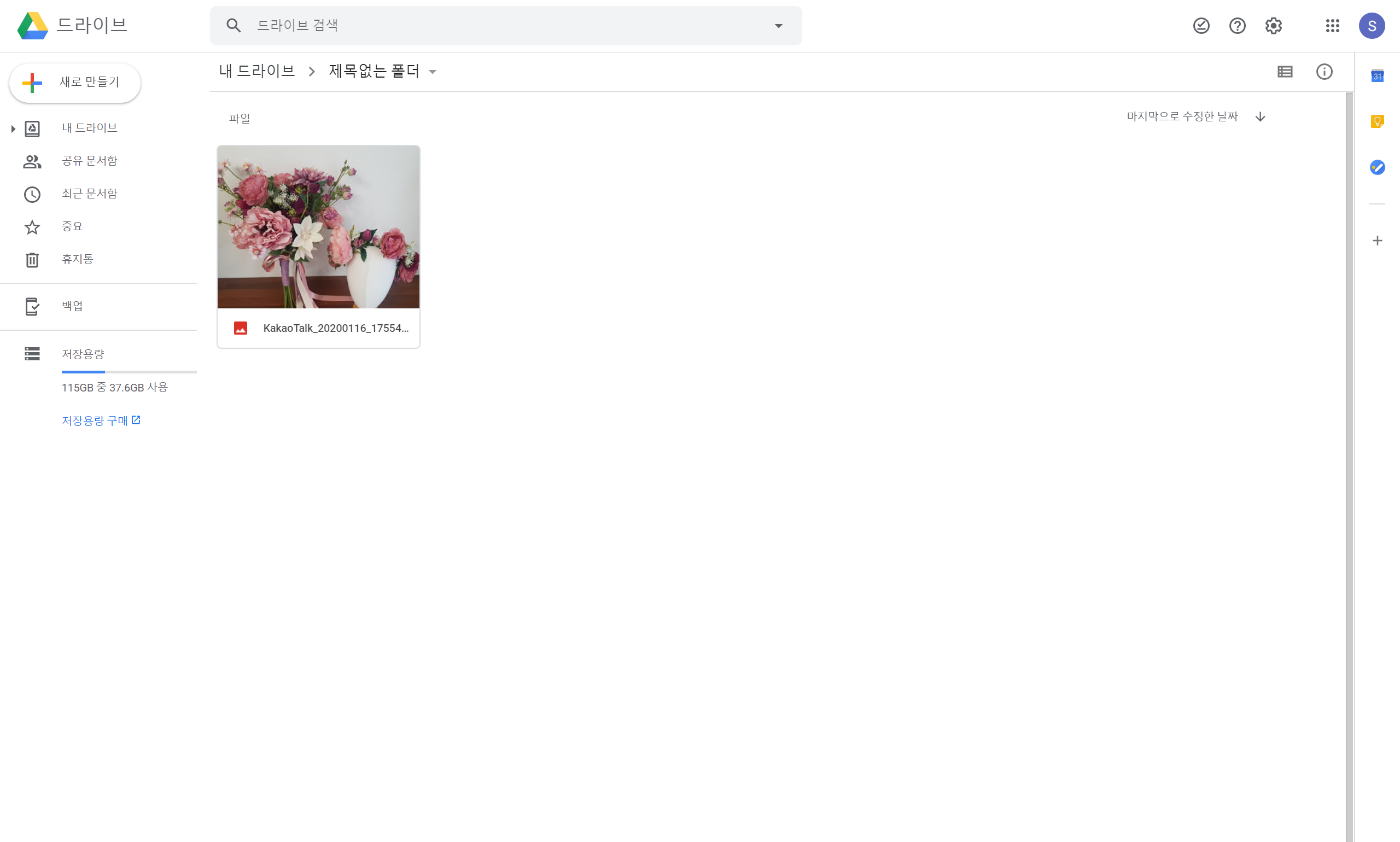1400x842 pixels.
Task: Open Google Calendar side panel
Action: (1376, 75)
